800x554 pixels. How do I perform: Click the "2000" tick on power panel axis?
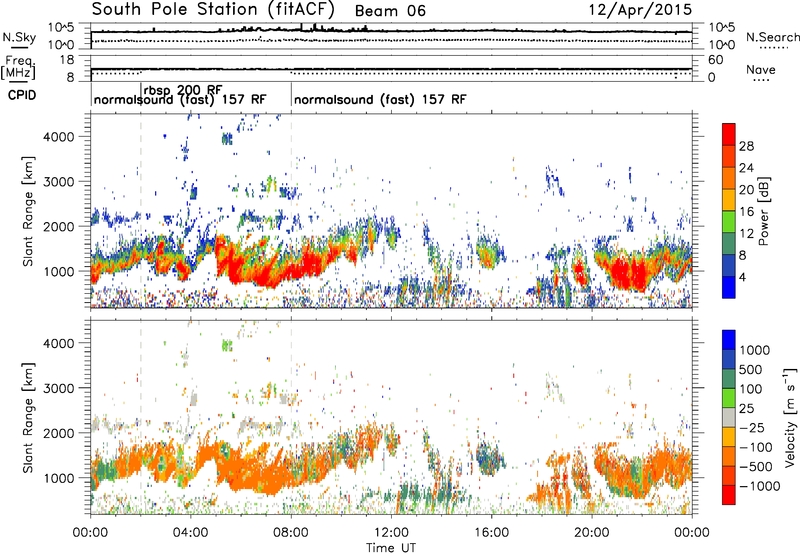click(59, 226)
